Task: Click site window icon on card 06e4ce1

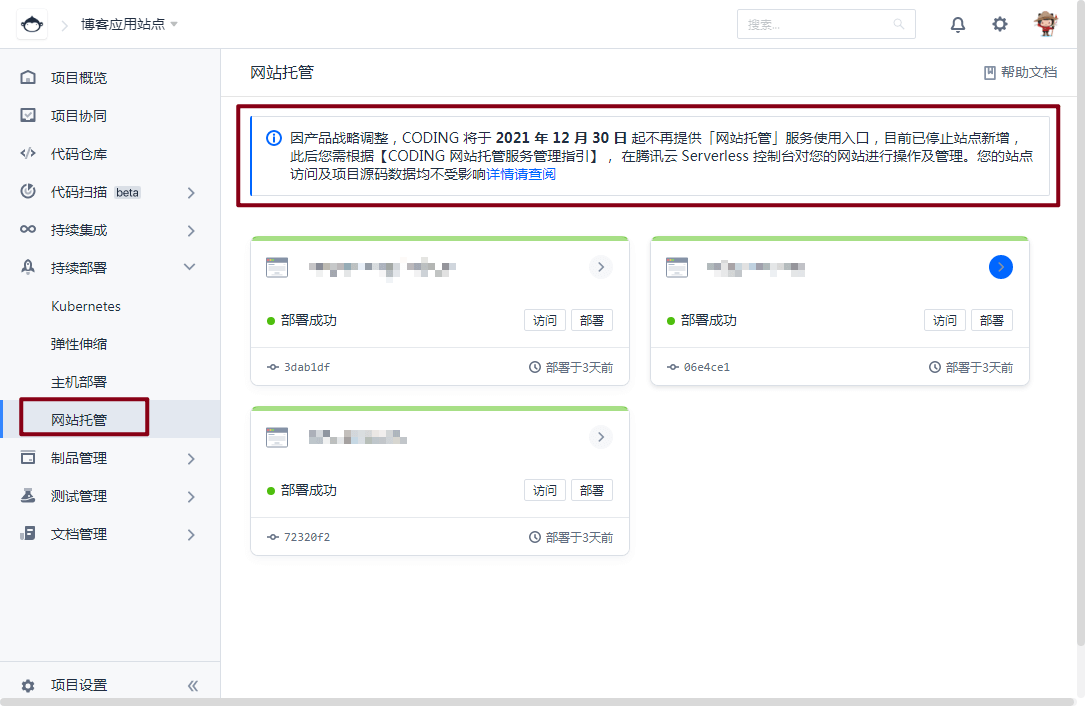Action: tap(677, 267)
